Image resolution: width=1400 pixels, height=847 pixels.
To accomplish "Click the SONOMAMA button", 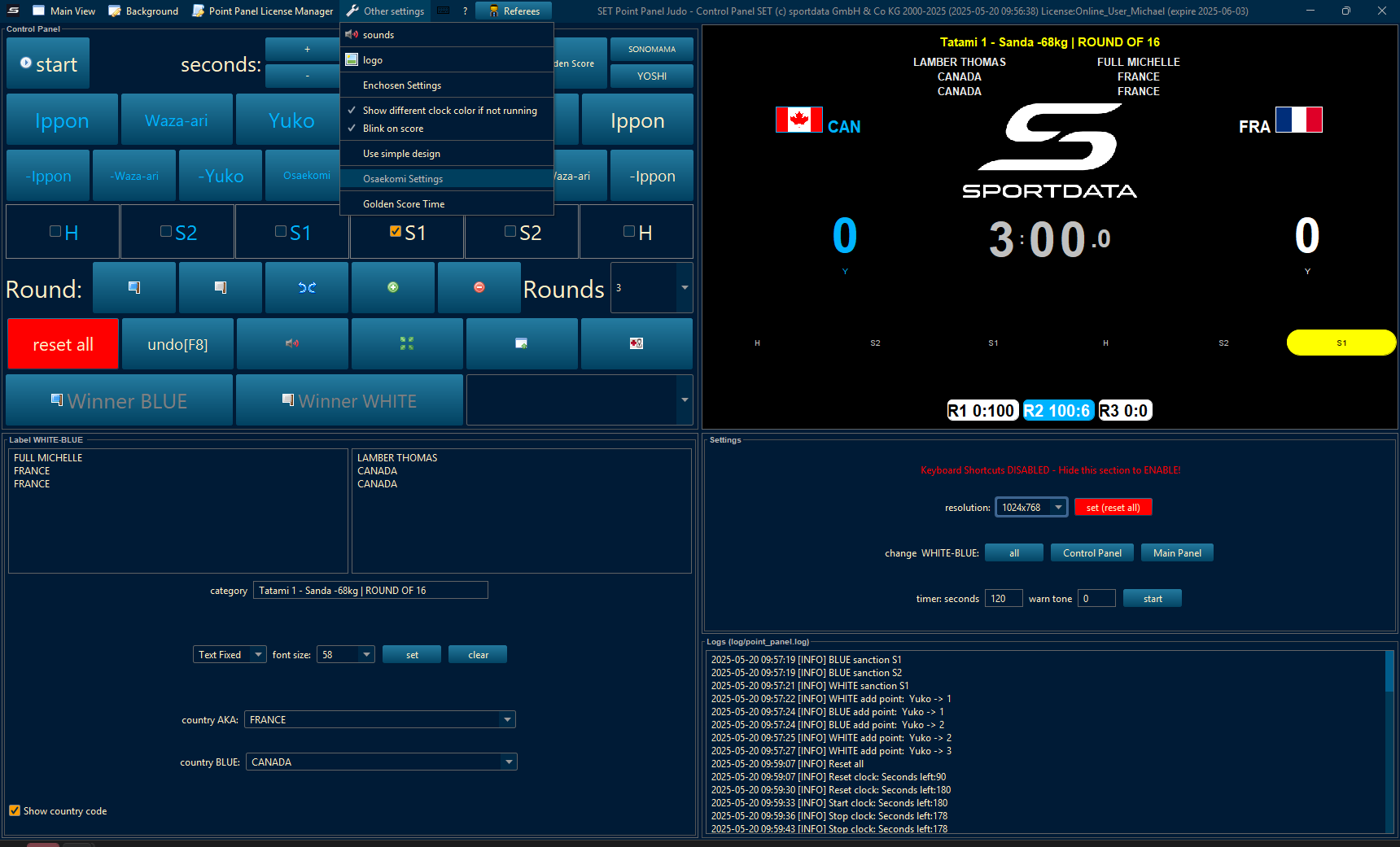I will [652, 50].
